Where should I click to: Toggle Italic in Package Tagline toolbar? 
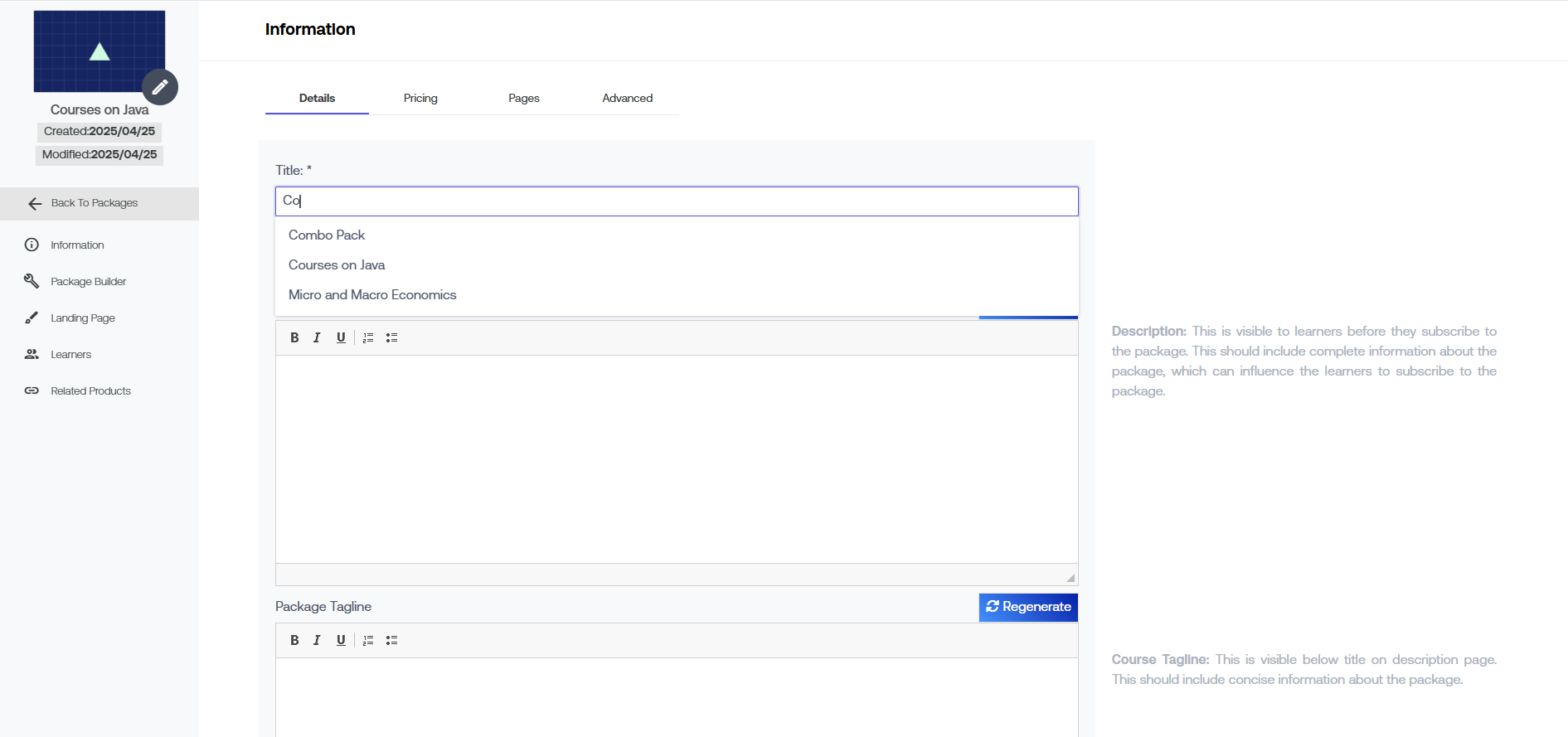(317, 640)
